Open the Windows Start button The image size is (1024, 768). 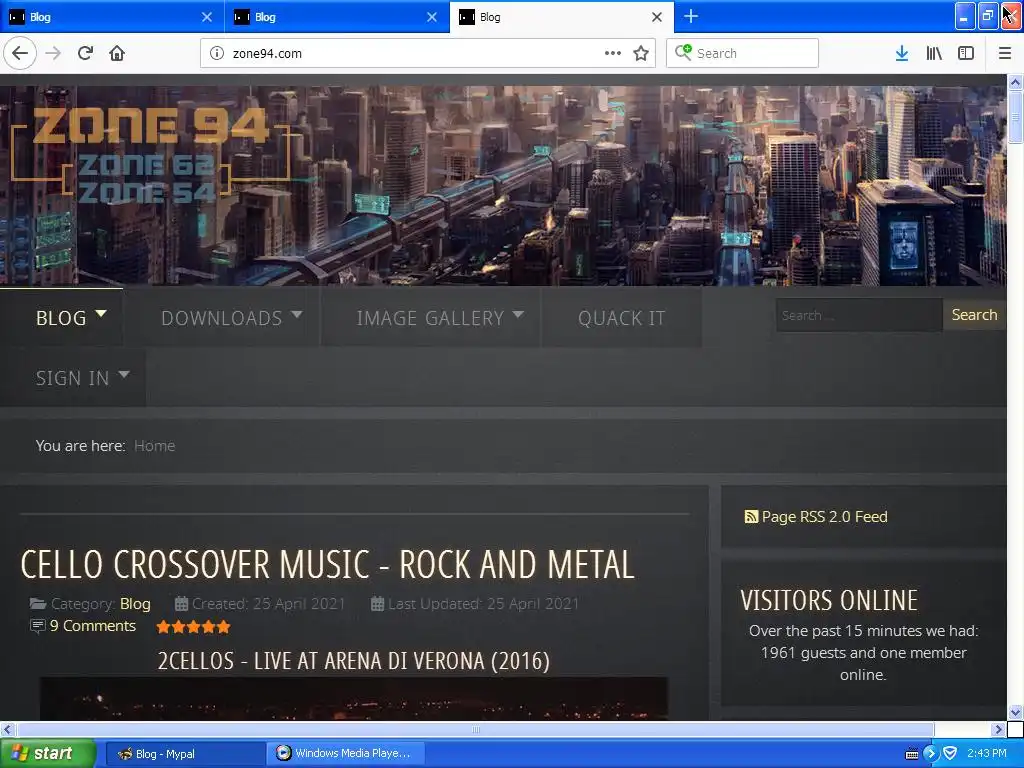pyautogui.click(x=46, y=753)
